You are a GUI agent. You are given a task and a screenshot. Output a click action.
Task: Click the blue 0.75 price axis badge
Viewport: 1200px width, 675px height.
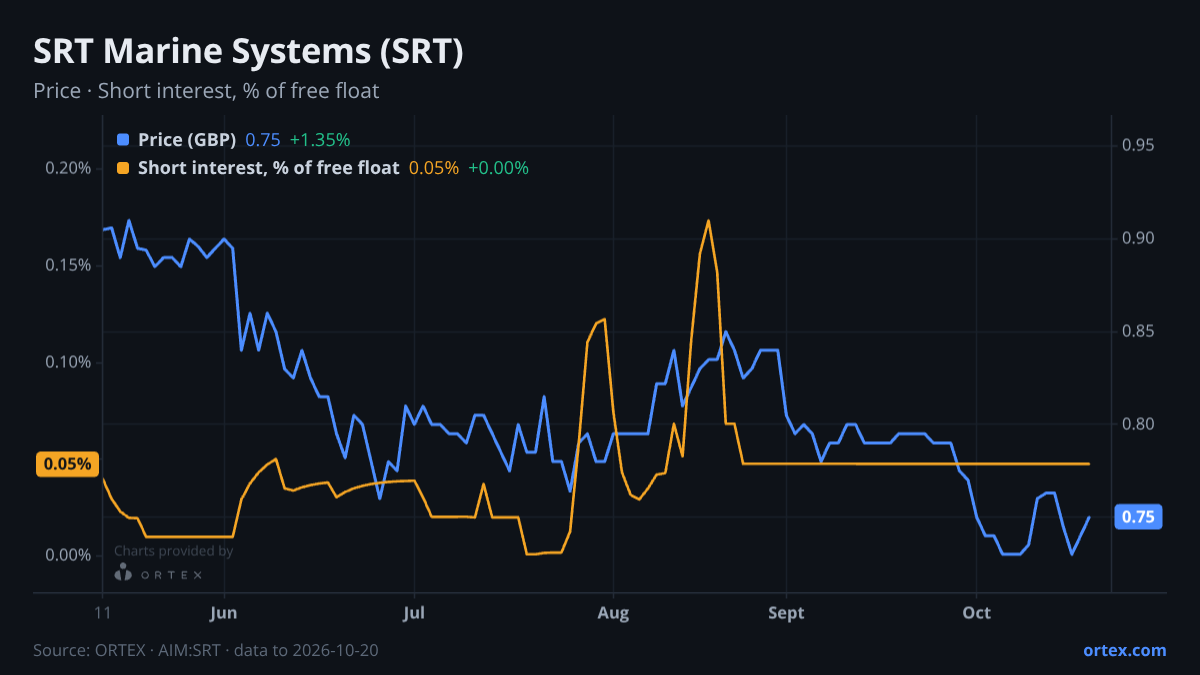coord(1138,517)
